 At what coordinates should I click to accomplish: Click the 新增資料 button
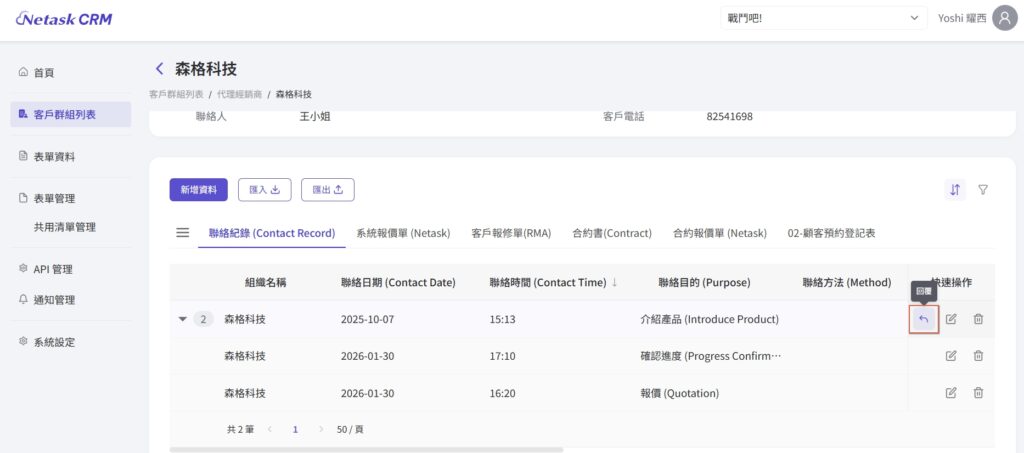198,190
